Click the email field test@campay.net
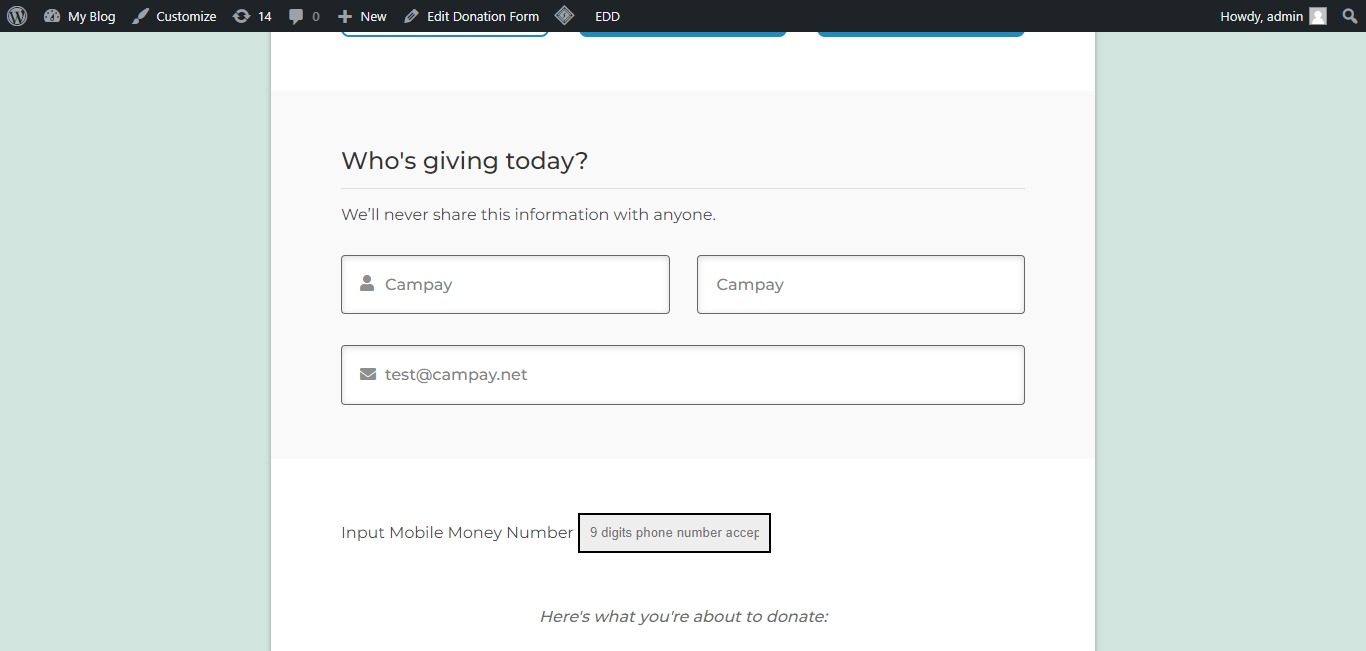The height and width of the screenshot is (651, 1366). [683, 375]
